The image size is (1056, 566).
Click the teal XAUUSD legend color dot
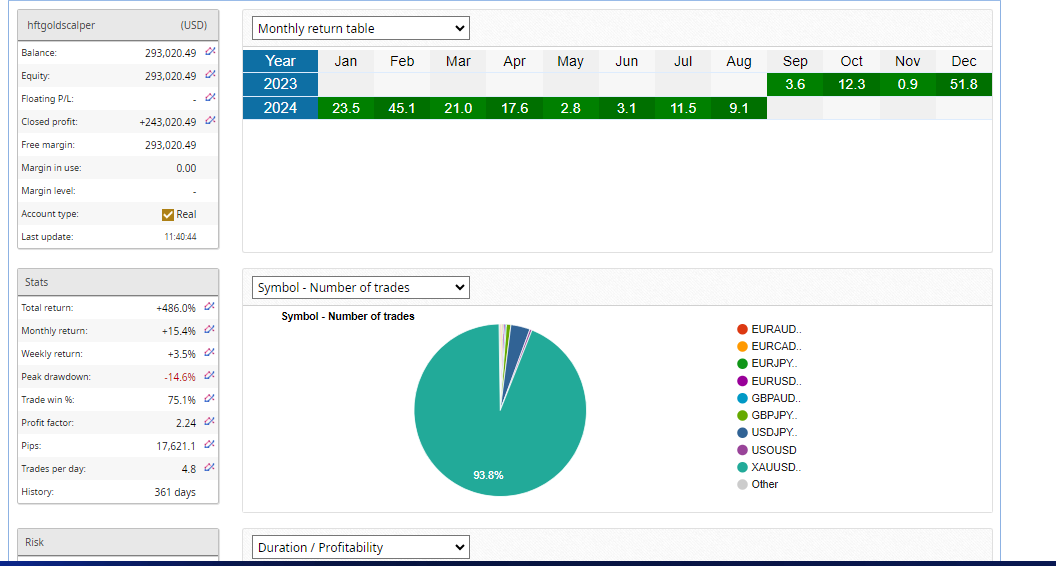tap(742, 467)
